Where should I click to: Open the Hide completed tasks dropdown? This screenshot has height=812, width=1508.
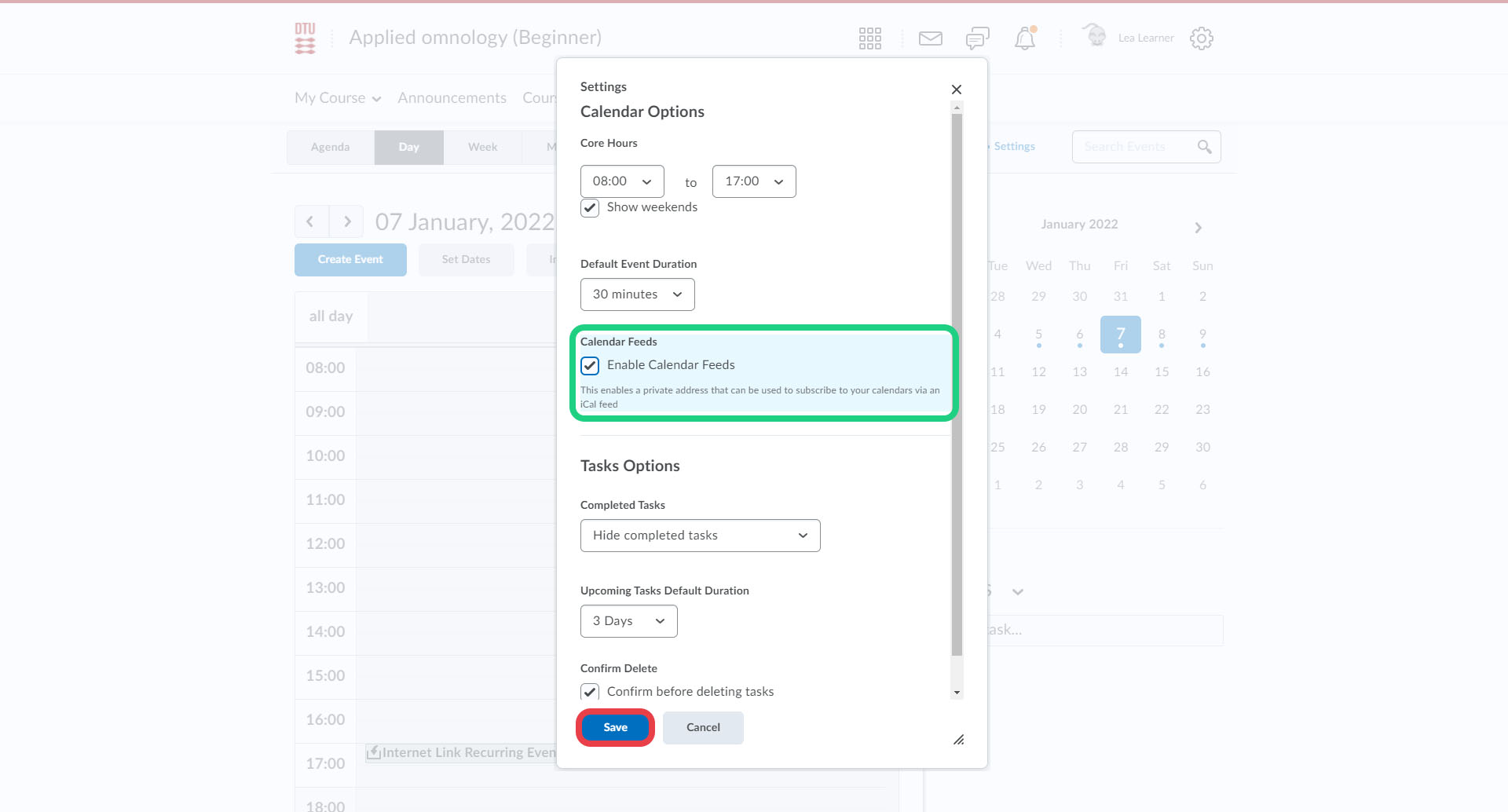tap(700, 536)
